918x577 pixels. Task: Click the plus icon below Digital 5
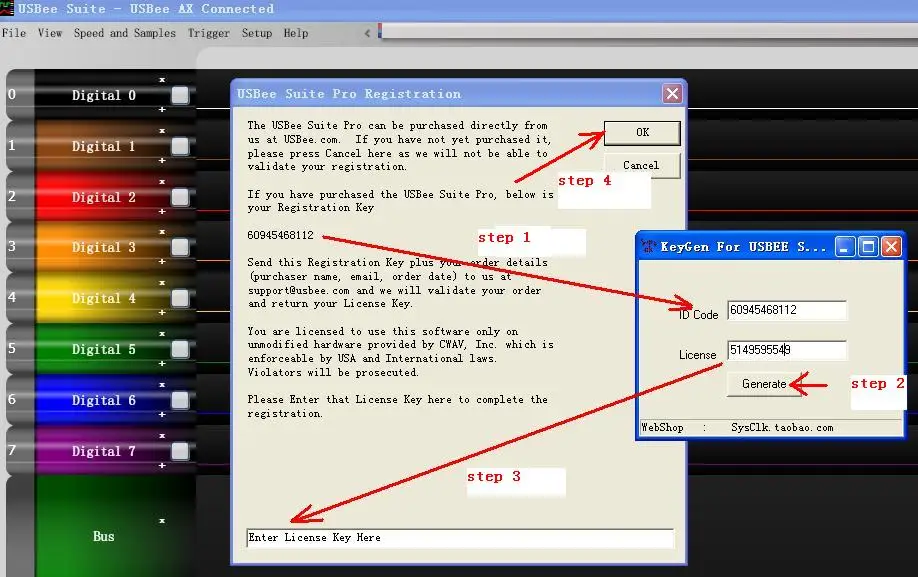(x=162, y=363)
